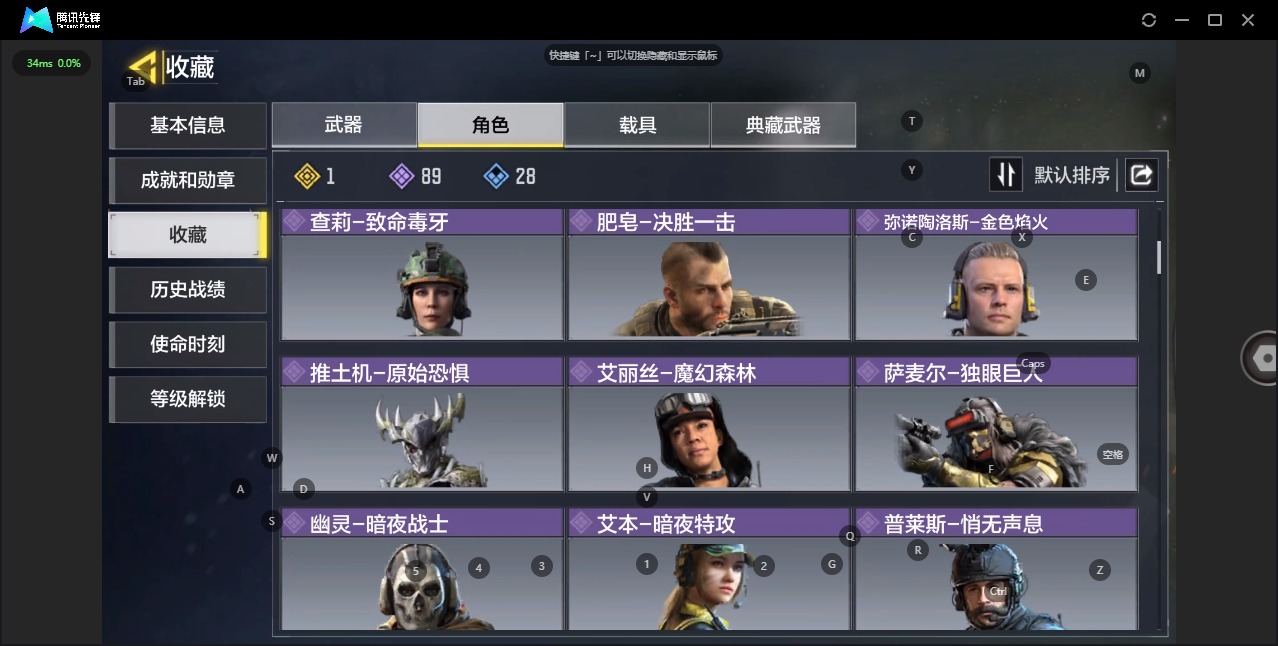Click the Tencent Pioneer logo
The height and width of the screenshot is (646, 1278).
(x=61, y=20)
